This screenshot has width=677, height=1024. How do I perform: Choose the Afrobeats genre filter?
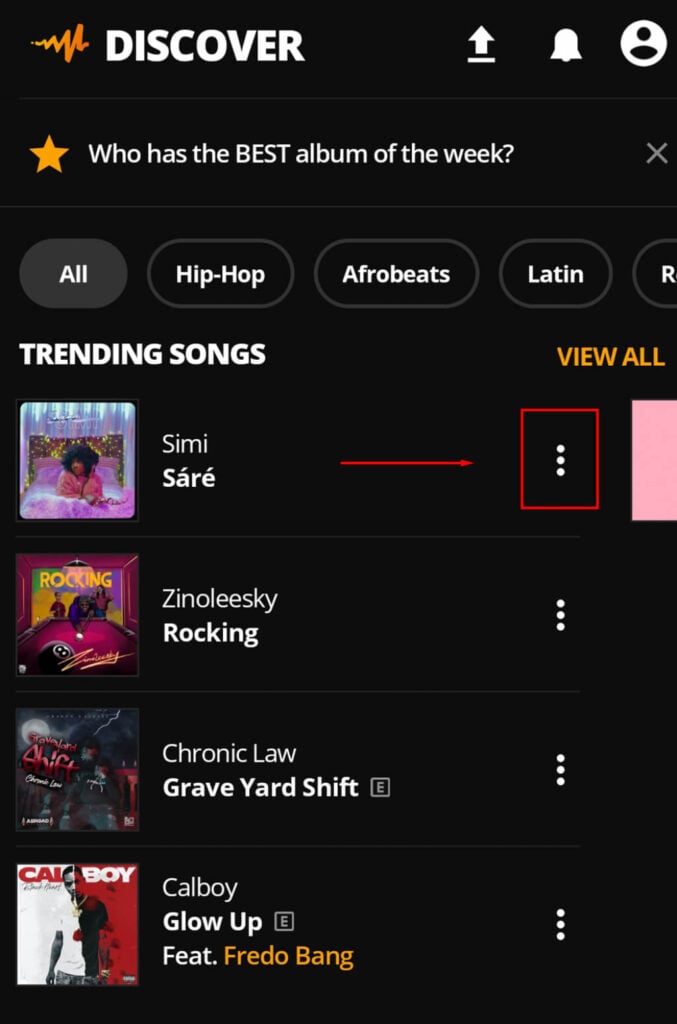[396, 274]
